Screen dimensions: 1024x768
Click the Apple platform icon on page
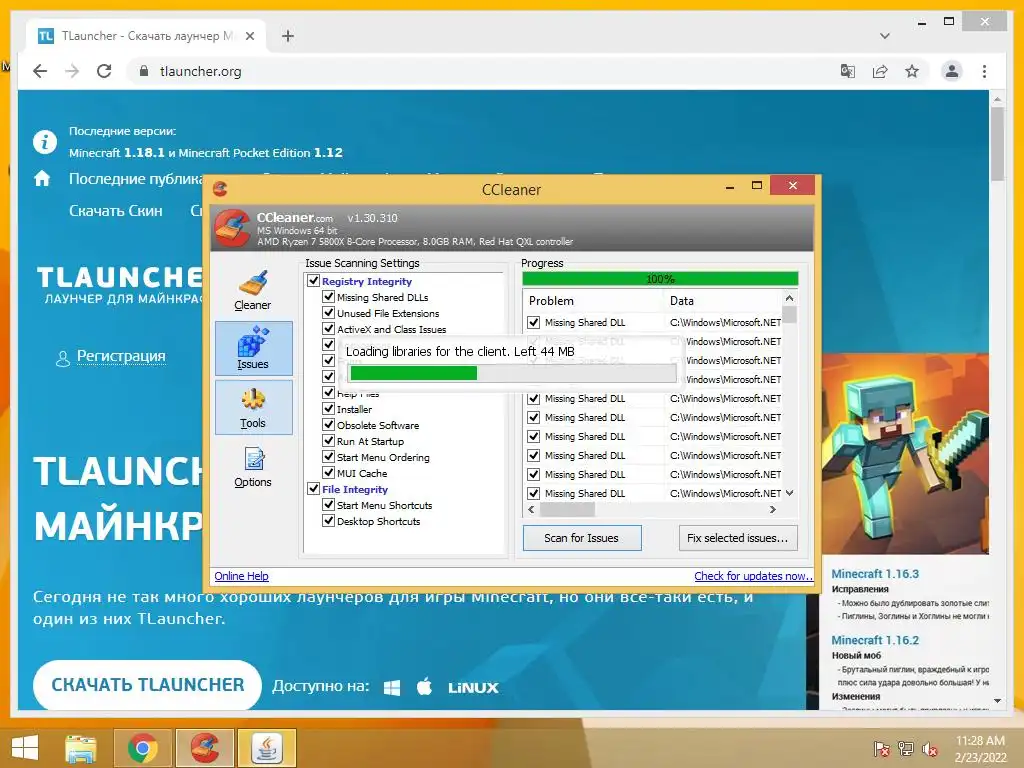pyautogui.click(x=424, y=686)
